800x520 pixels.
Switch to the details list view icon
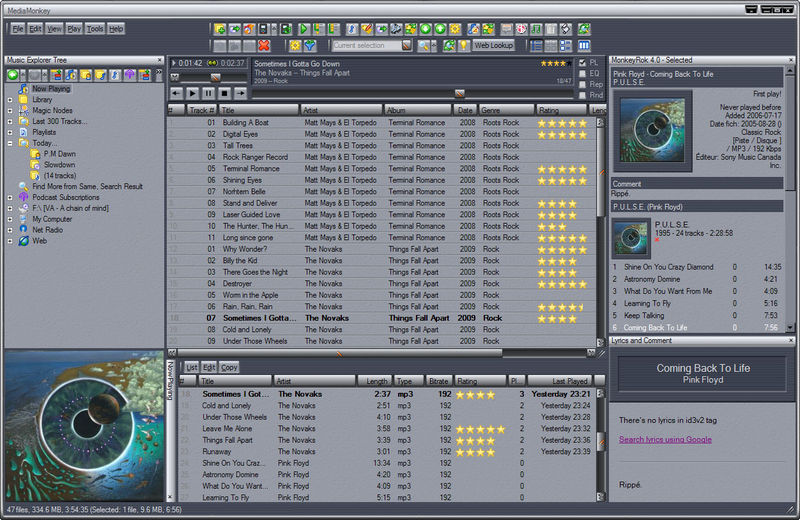click(536, 45)
